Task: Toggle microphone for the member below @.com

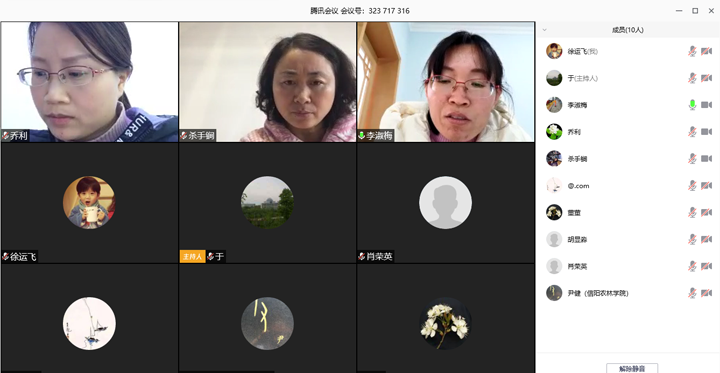Action: pyautogui.click(x=692, y=213)
